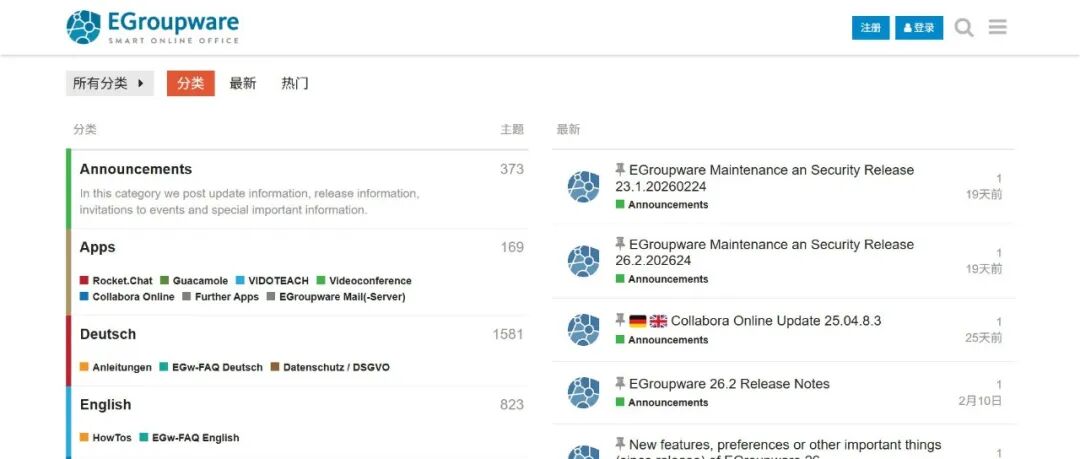Image resolution: width=1080 pixels, height=459 pixels.
Task: Switch to the 最新 tab
Action: coord(242,83)
